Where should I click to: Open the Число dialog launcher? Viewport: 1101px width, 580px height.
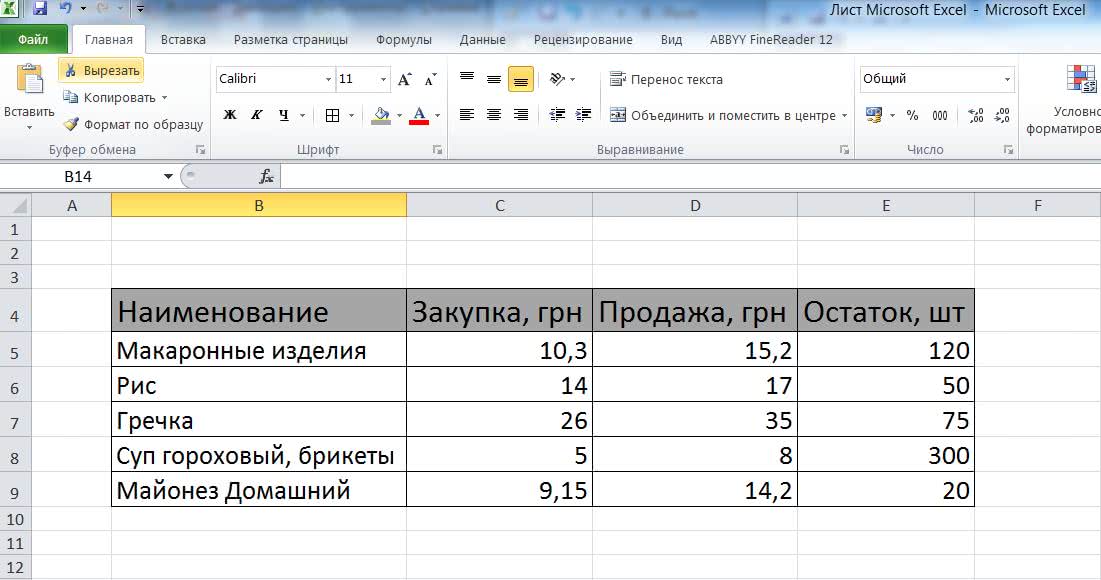[1008, 150]
